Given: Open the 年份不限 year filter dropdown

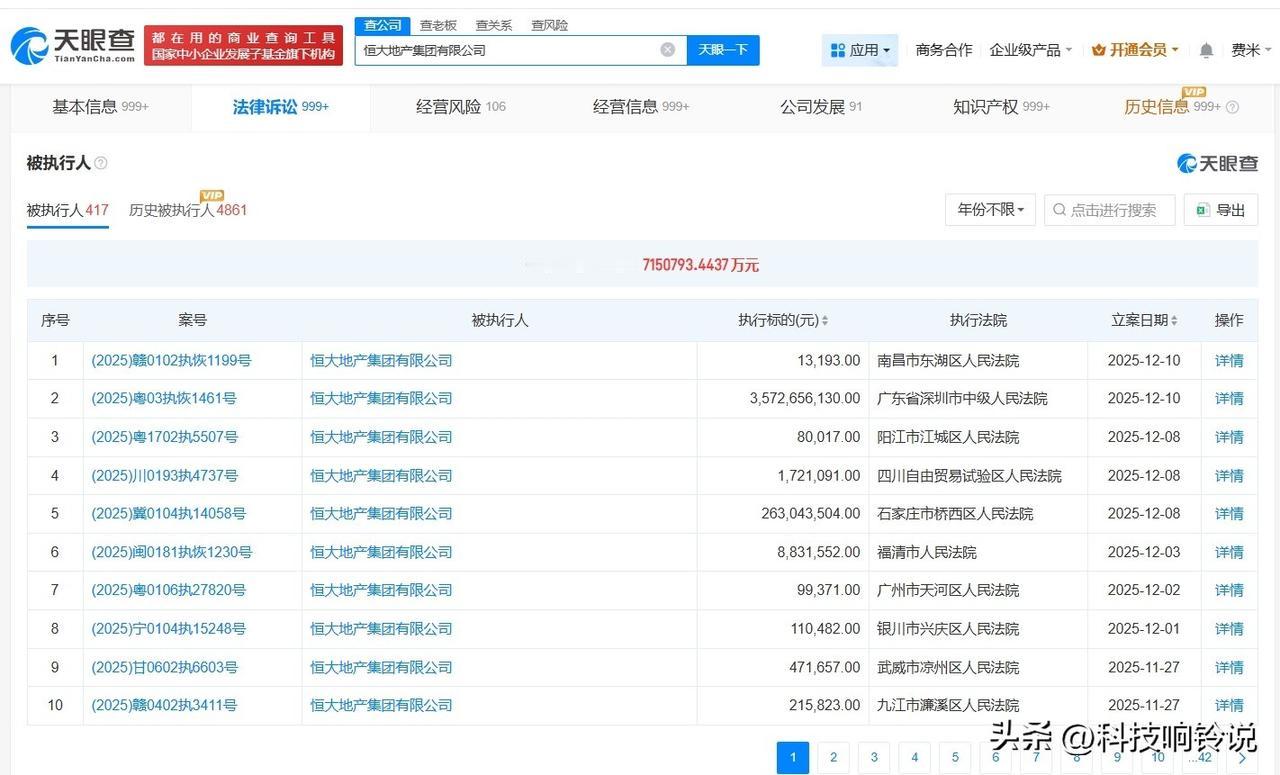Looking at the screenshot, I should [989, 210].
